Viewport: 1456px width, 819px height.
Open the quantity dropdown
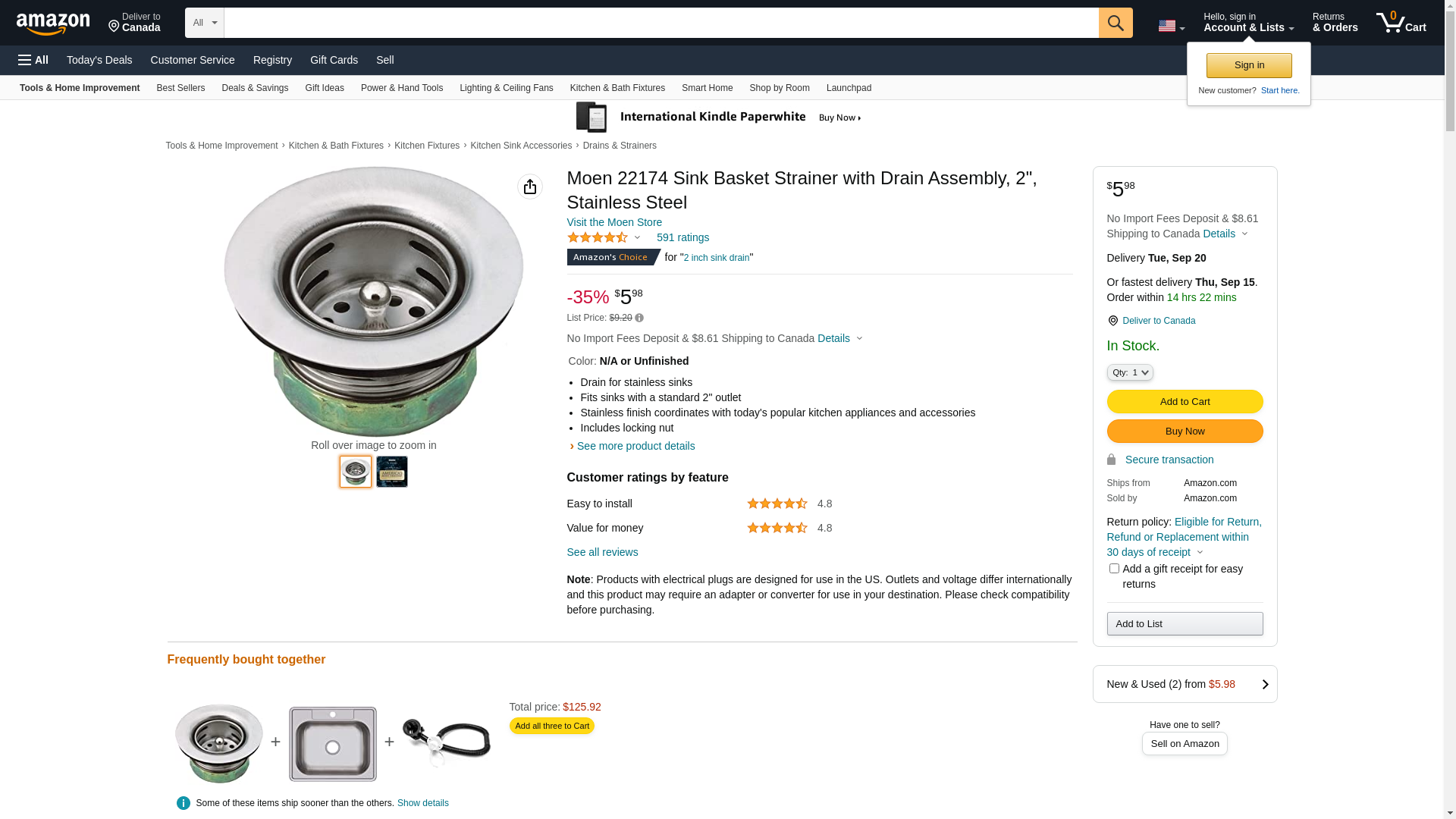coord(1130,372)
